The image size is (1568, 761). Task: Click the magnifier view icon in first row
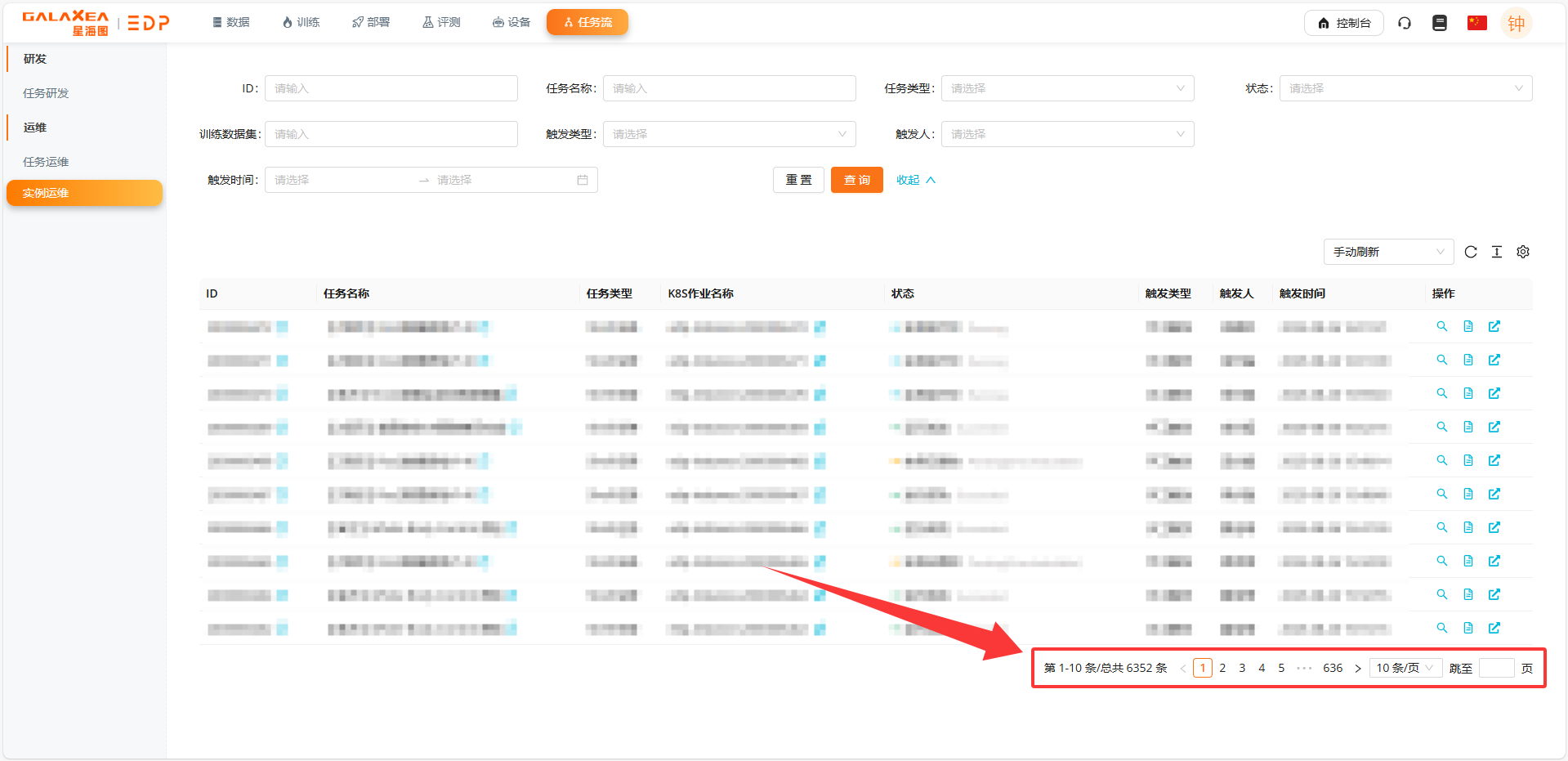pyautogui.click(x=1441, y=326)
